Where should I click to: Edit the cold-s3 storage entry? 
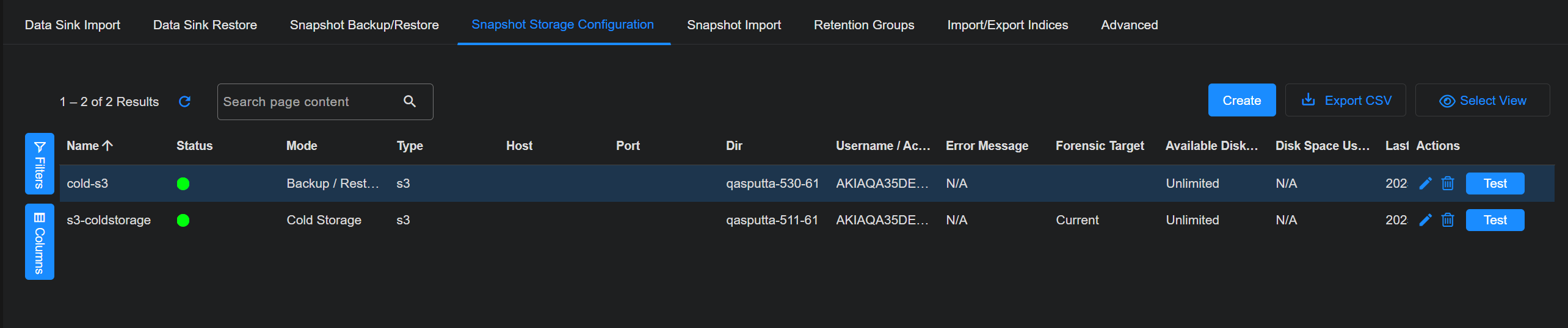click(x=1425, y=184)
